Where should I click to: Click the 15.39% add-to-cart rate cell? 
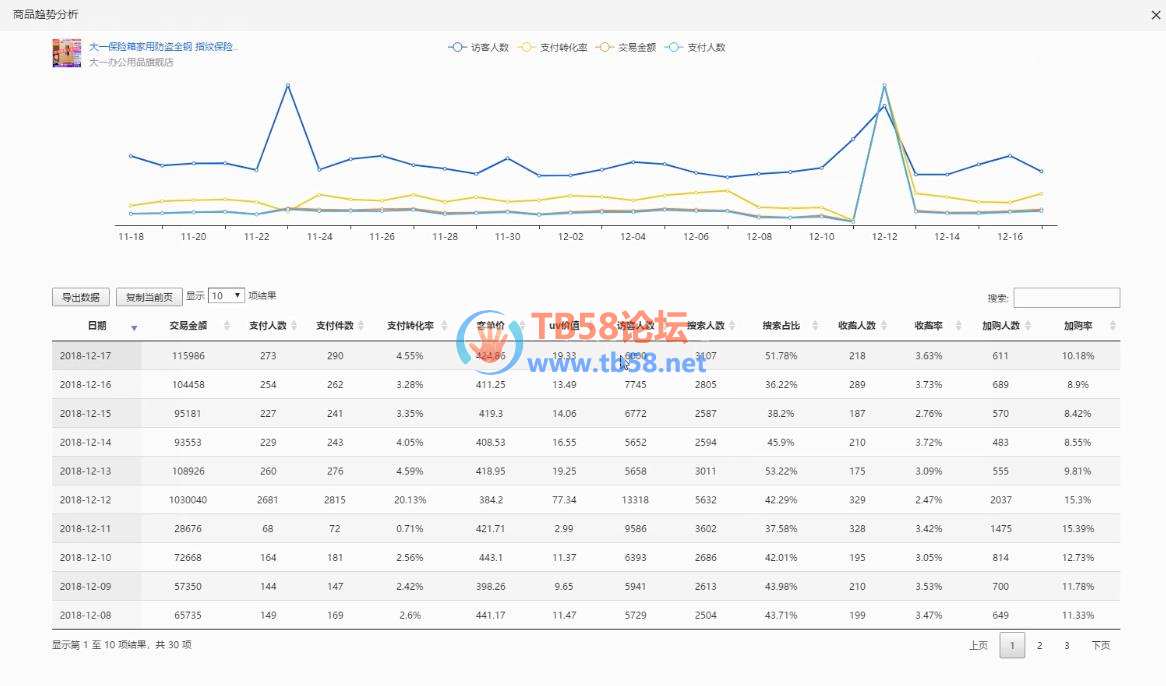1078,529
